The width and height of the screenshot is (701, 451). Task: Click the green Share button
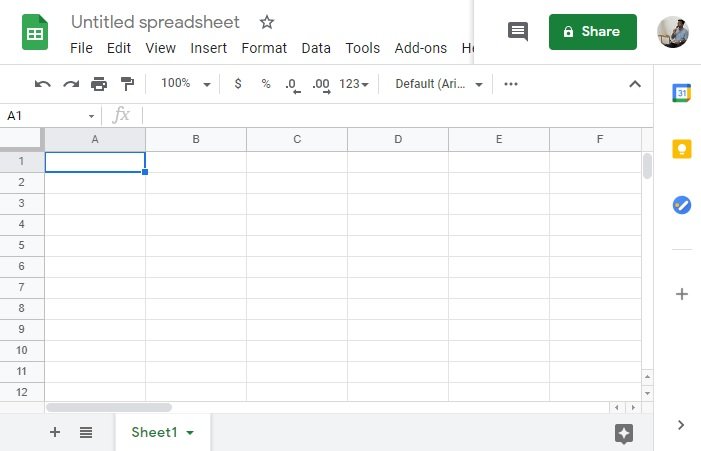pos(592,32)
